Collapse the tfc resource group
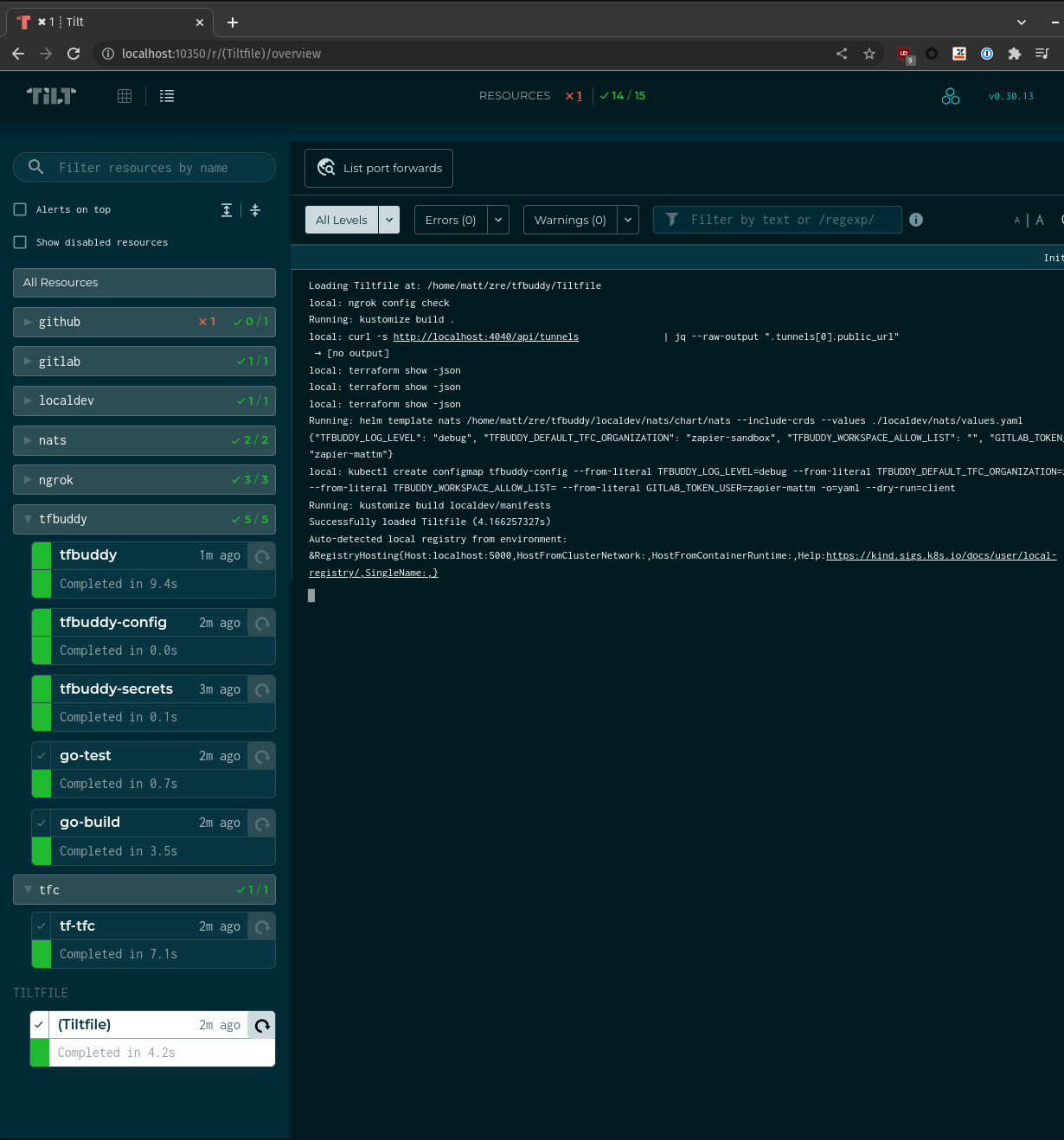This screenshot has width=1064, height=1140. point(144,890)
